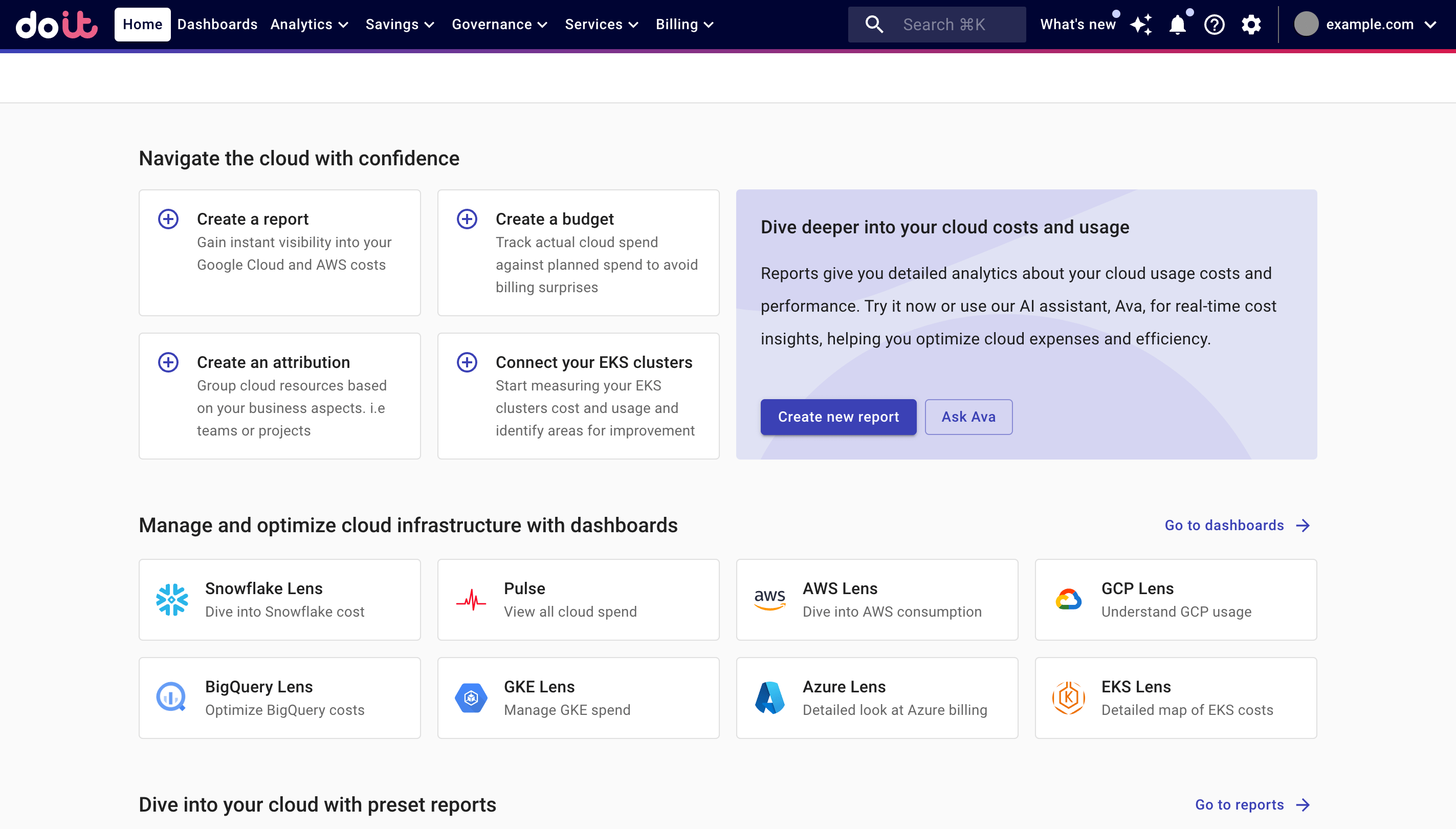Click the AWS logo icon
This screenshot has height=829, width=1456.
coord(769,600)
